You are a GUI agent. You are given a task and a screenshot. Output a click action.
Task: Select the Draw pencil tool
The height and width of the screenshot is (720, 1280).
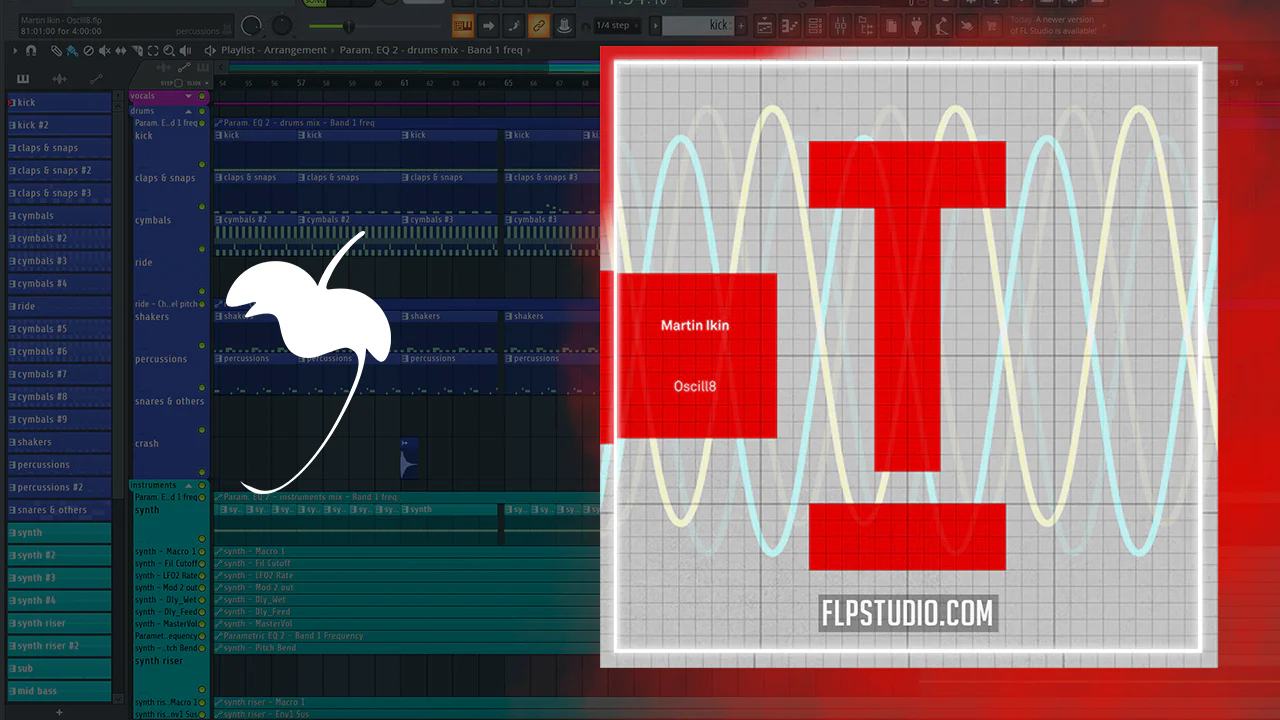[56, 50]
